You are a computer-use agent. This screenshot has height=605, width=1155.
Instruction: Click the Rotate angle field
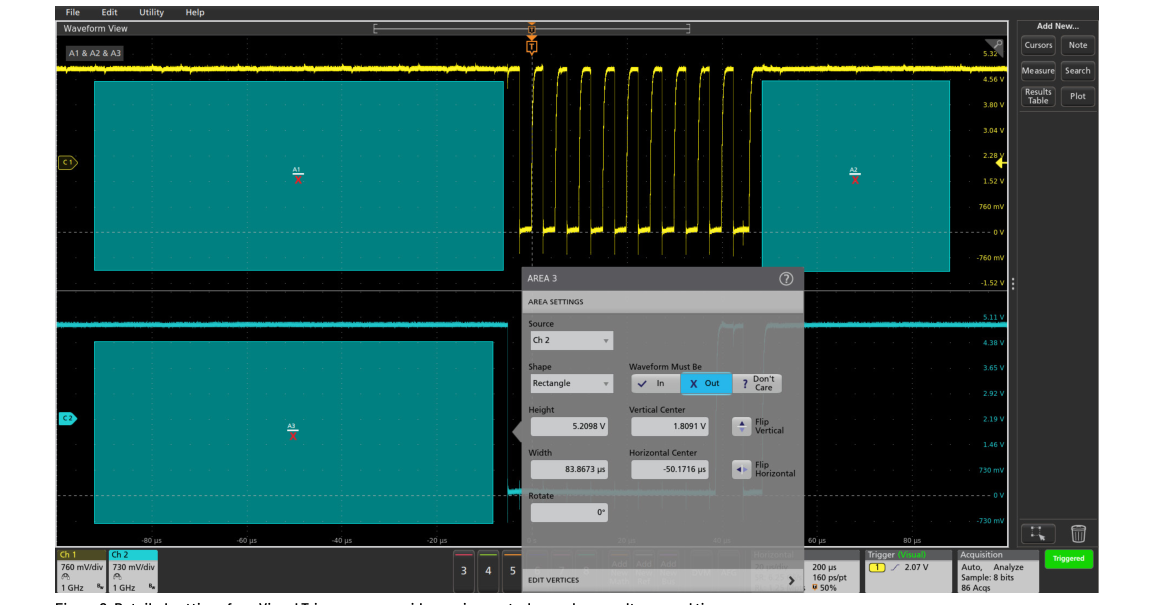coord(569,512)
